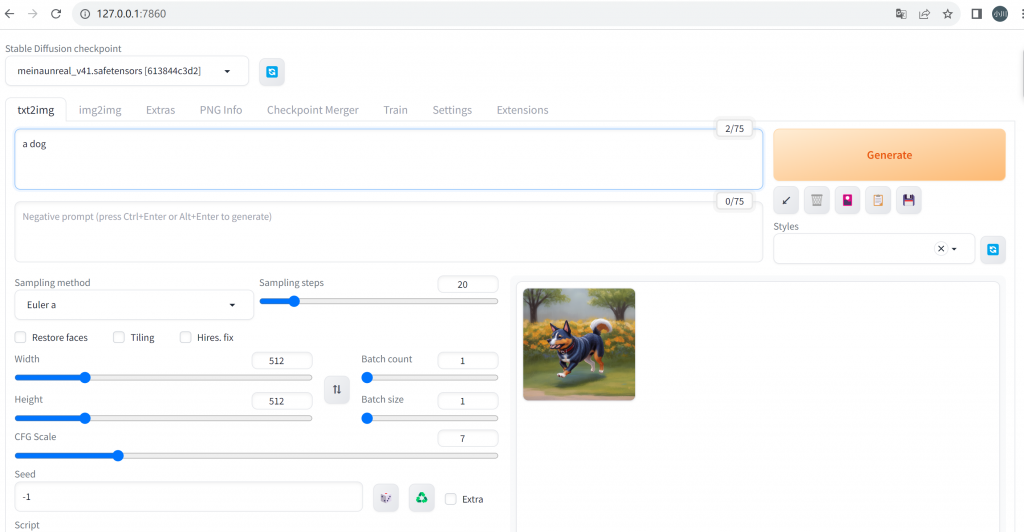This screenshot has width=1024, height=532.
Task: Click the pink extra networks card icon
Action: (847, 200)
